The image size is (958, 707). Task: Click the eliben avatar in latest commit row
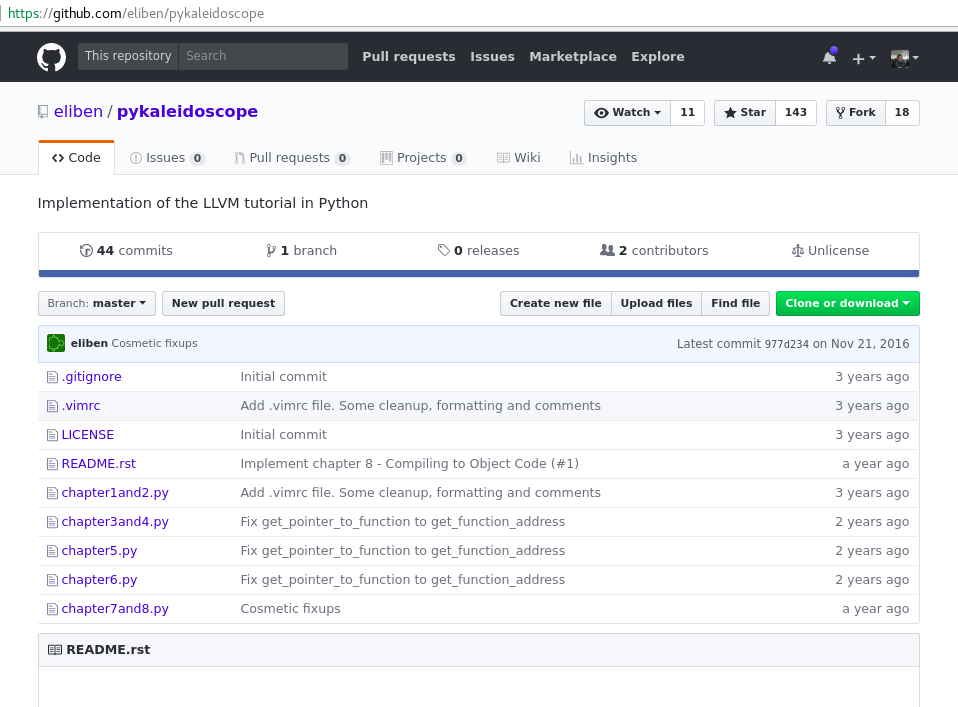pyautogui.click(x=56, y=343)
